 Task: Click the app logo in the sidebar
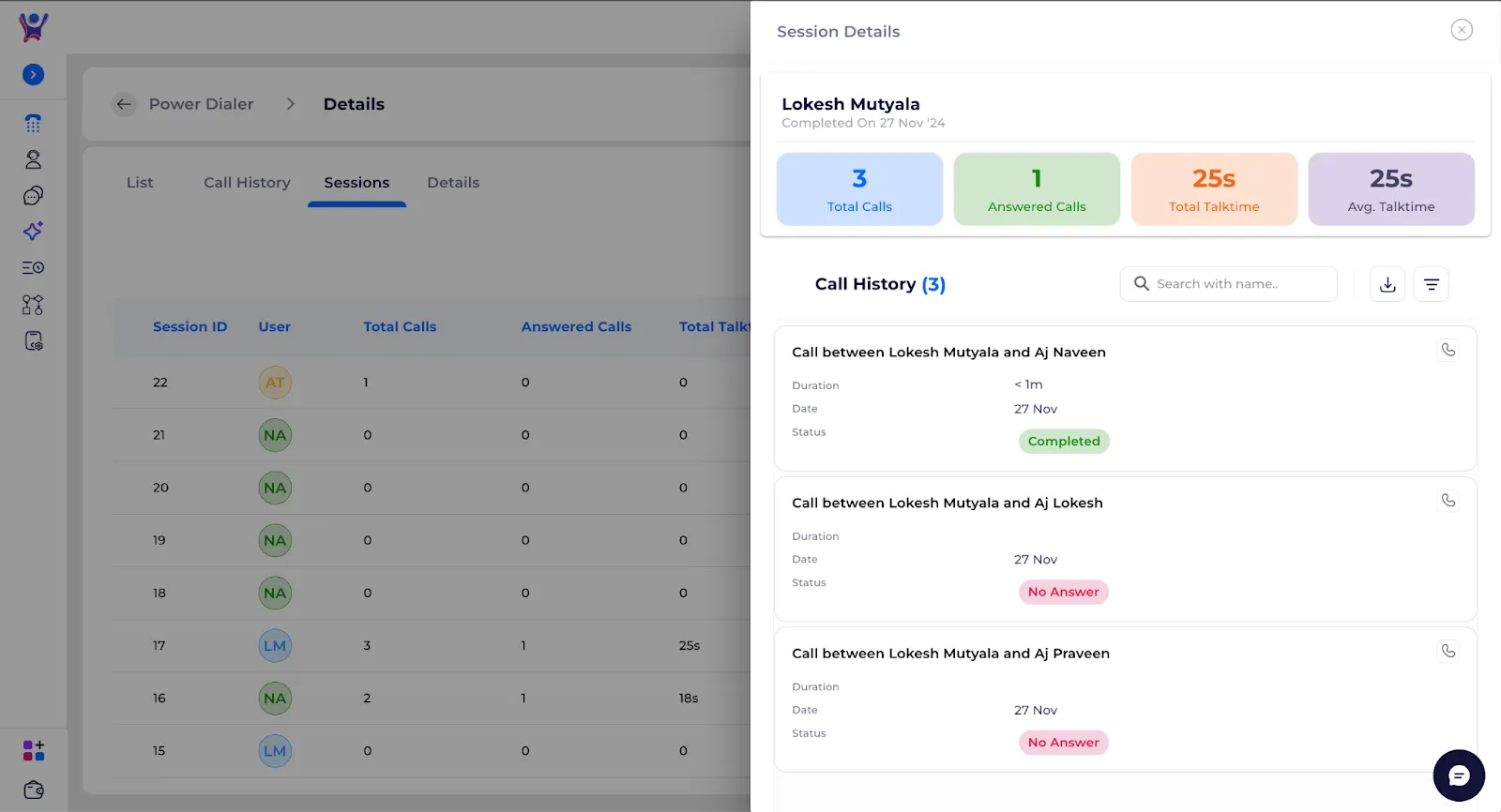[x=33, y=27]
